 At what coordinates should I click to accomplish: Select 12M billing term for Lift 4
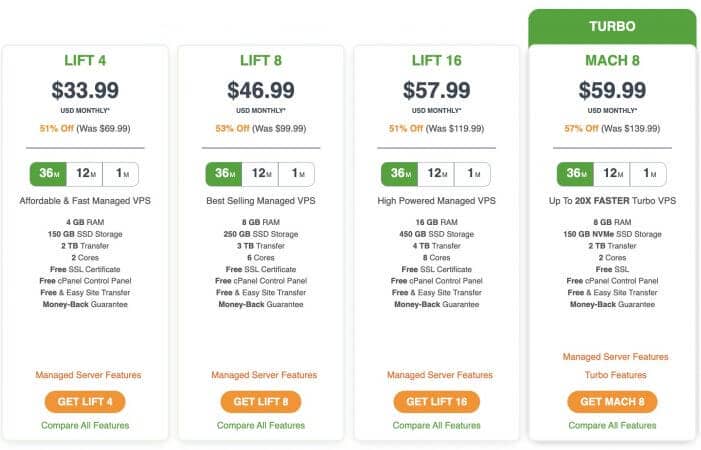[x=84, y=174]
